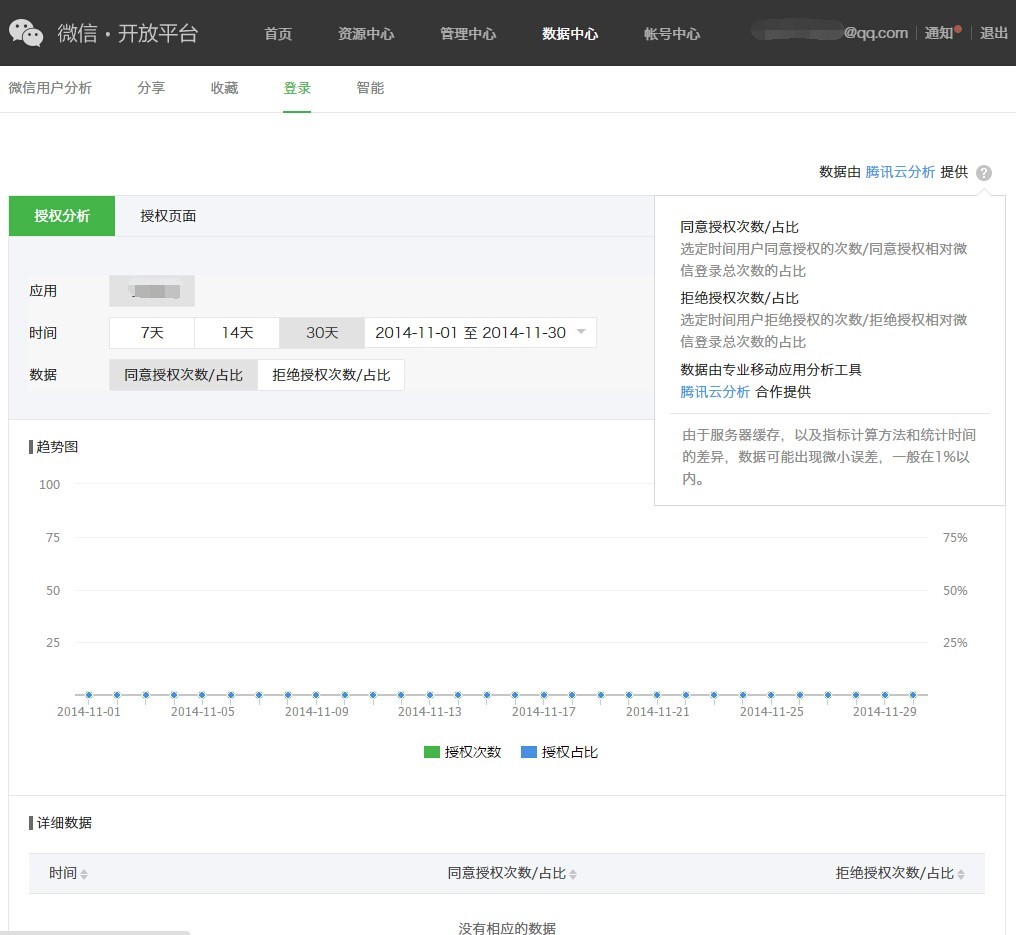
Task: Select the 登录 sub-tab
Action: (x=297, y=87)
